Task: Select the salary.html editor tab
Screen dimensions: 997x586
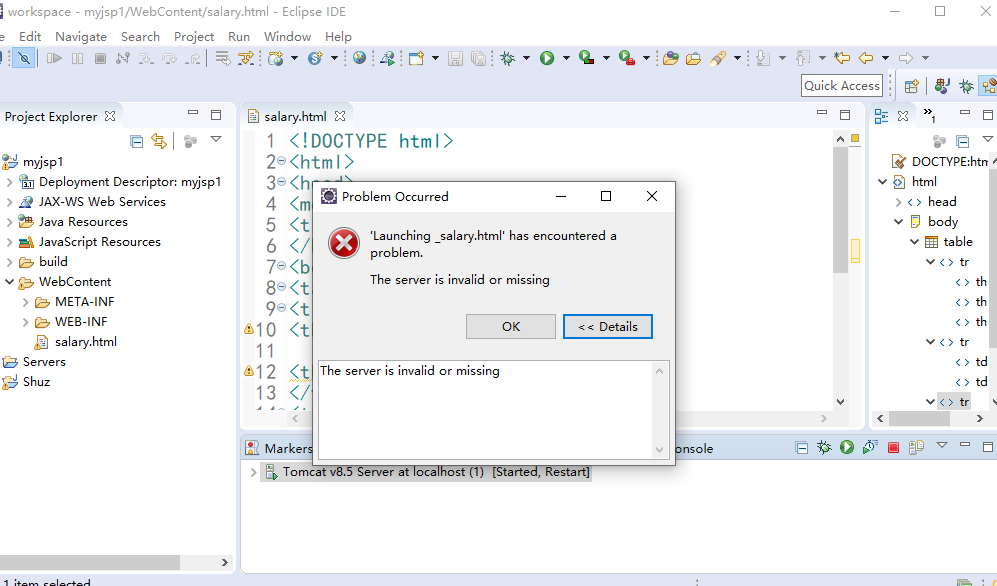Action: pos(295,116)
